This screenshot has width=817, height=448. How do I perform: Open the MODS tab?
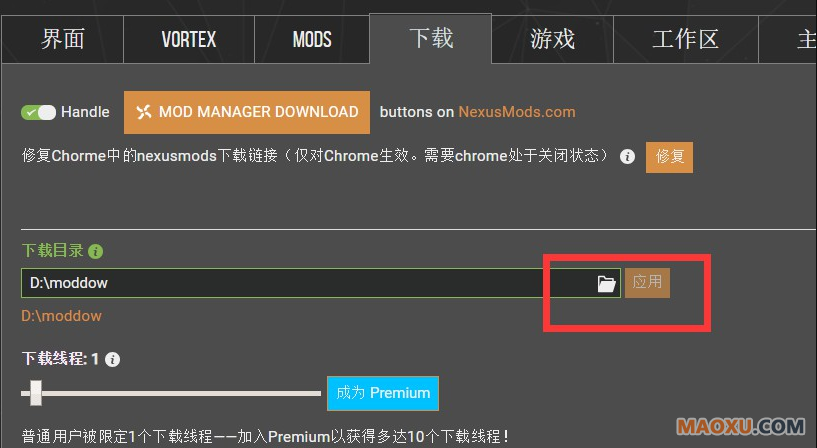(312, 39)
